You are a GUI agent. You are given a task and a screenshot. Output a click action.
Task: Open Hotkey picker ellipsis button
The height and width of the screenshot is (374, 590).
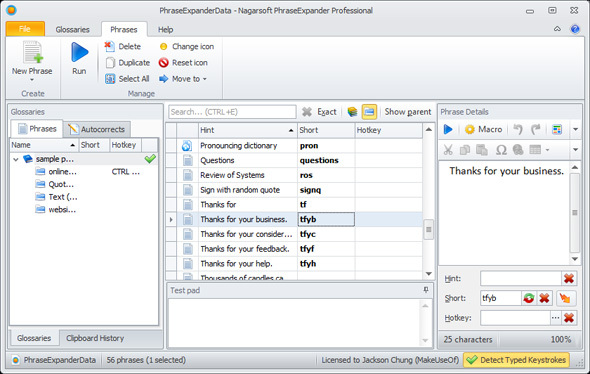point(555,318)
